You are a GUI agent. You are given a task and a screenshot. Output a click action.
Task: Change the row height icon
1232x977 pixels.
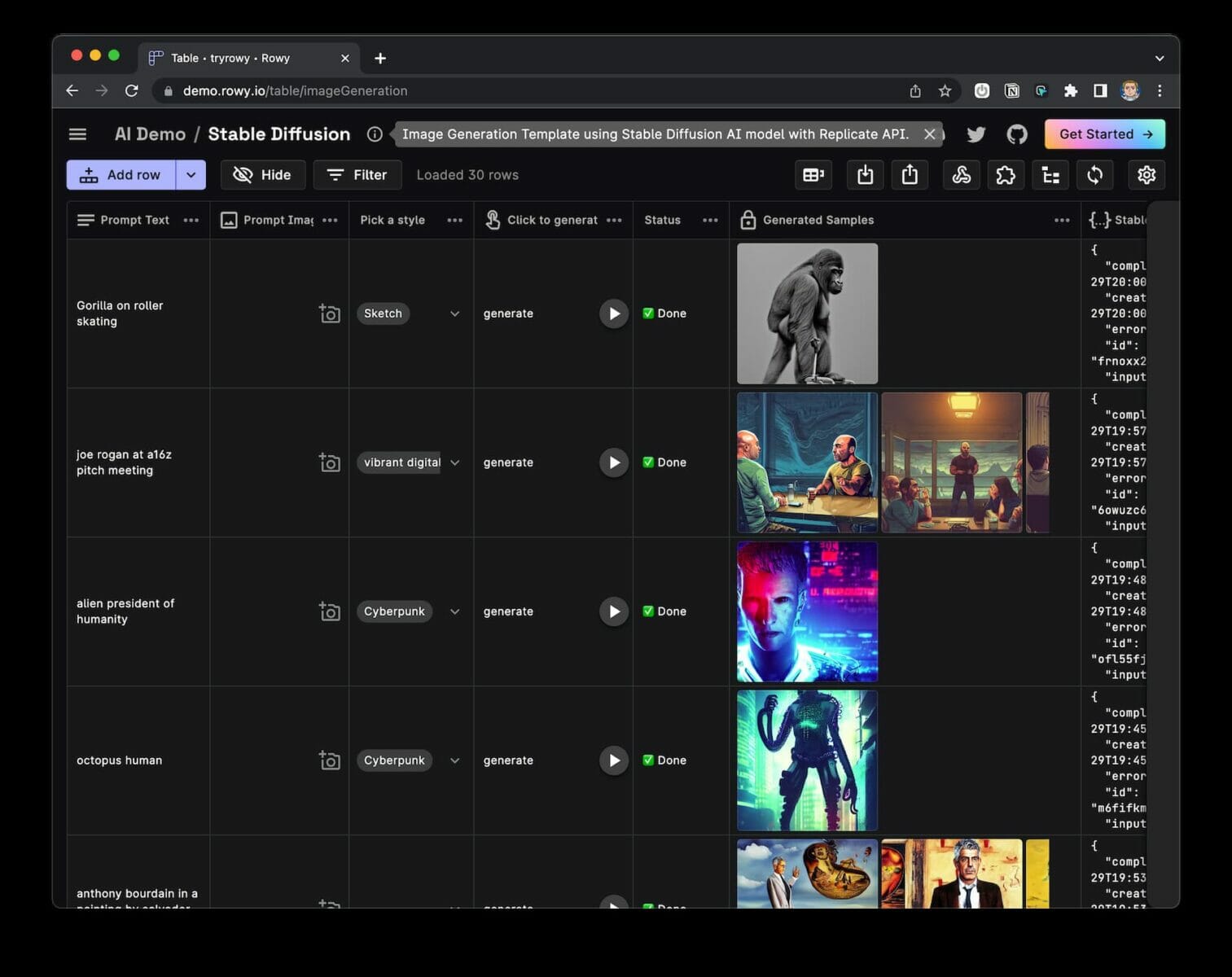tap(813, 175)
